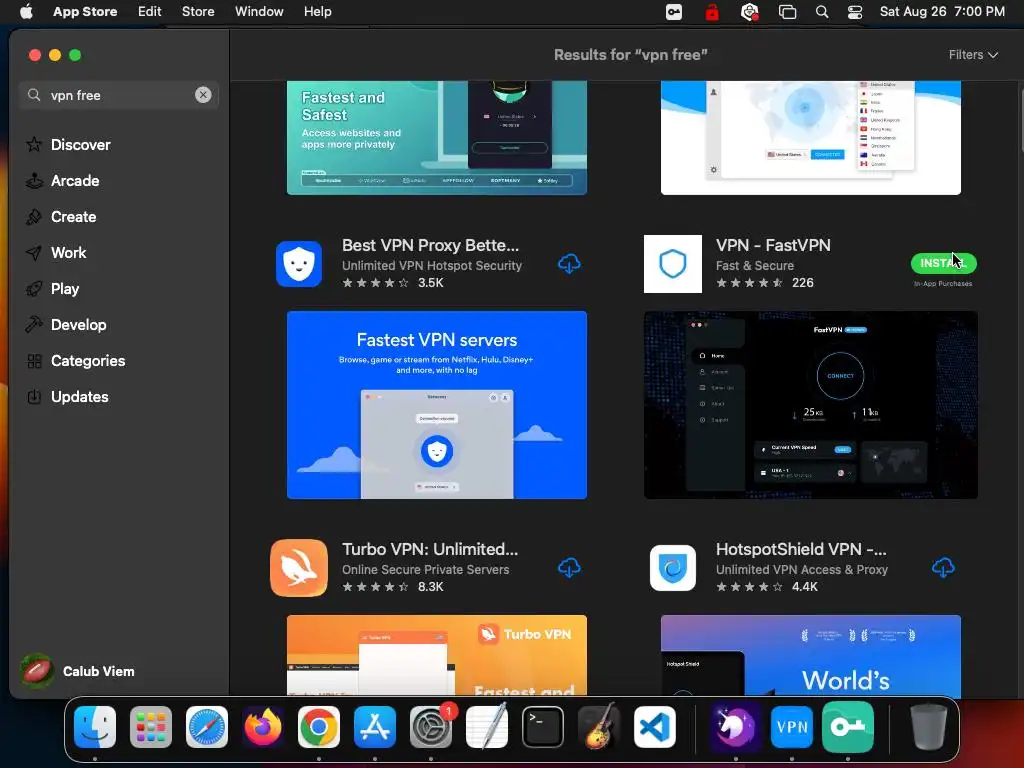
Task: Go to the Work category
Action: pos(56,252)
